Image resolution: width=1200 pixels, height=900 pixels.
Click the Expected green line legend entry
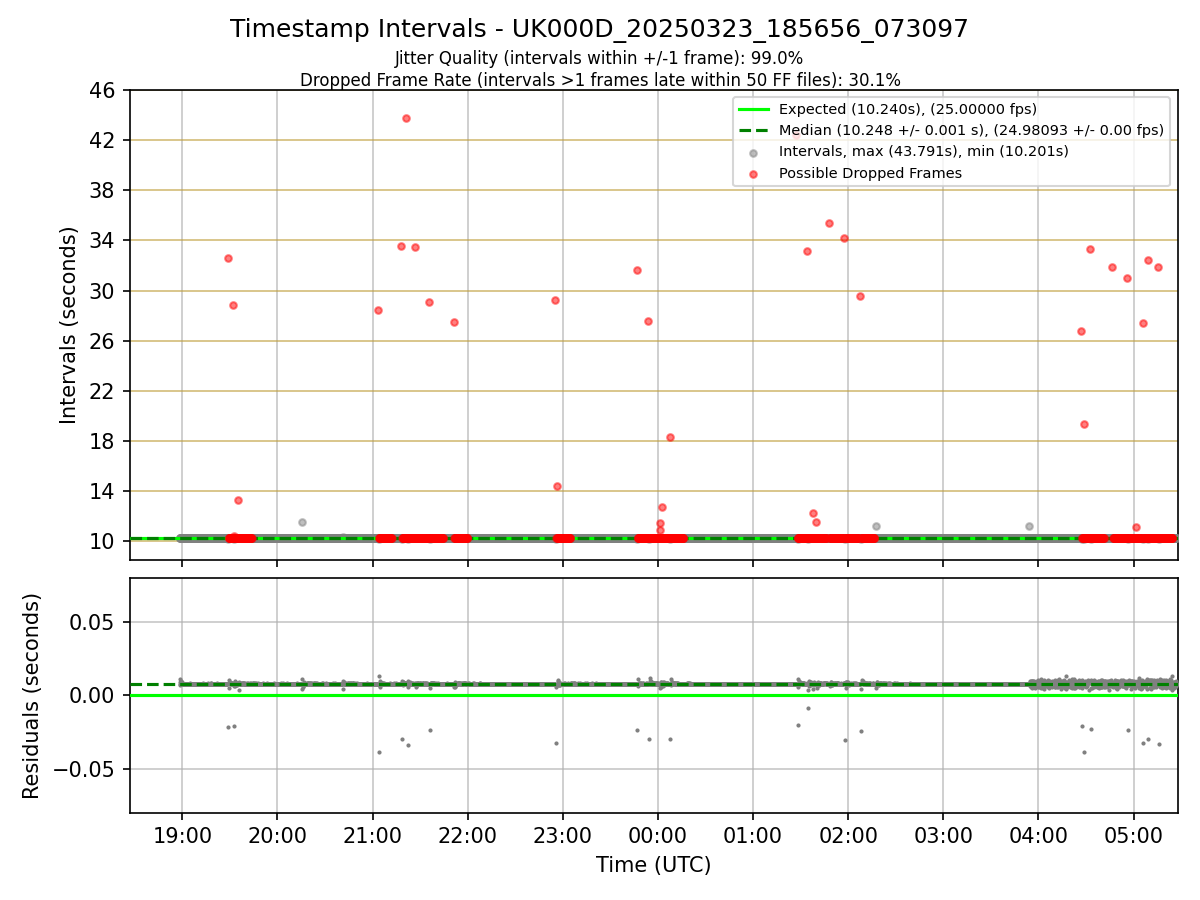[886, 109]
